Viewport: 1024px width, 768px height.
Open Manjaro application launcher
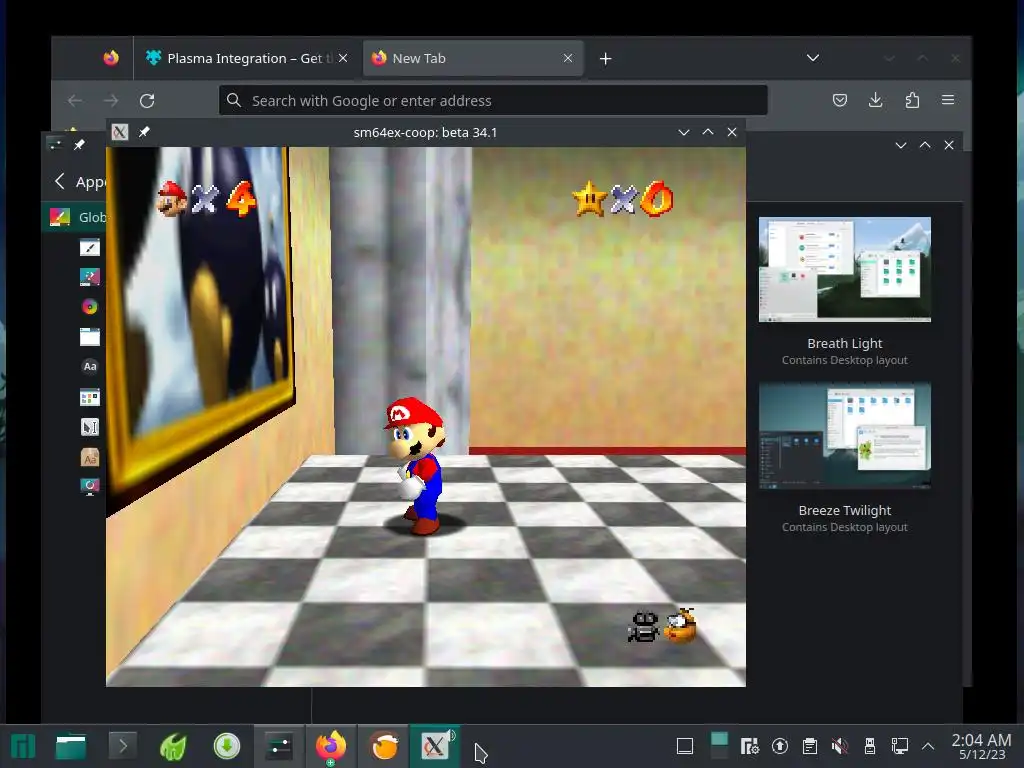coord(22,746)
